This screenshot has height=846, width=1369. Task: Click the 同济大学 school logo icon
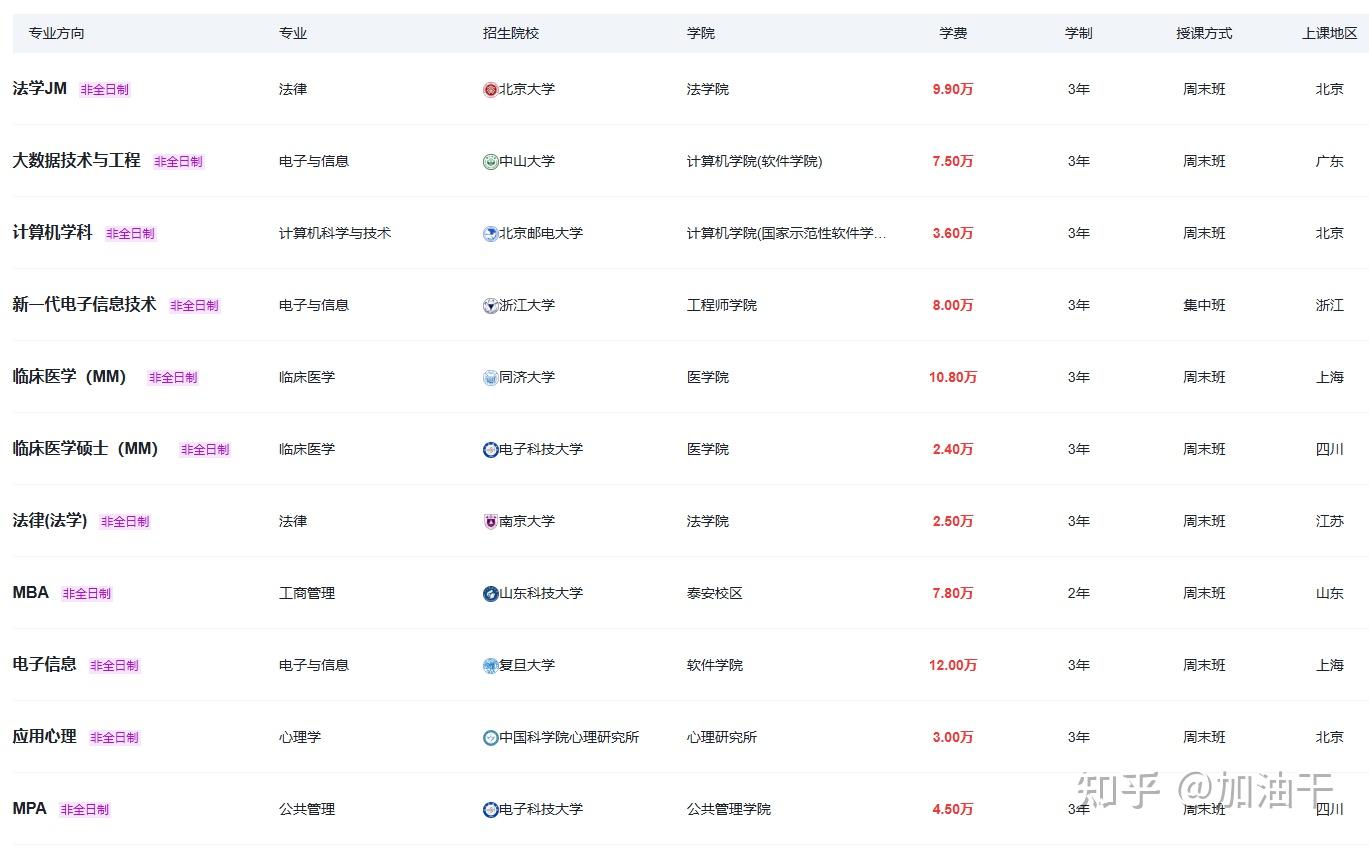pyautogui.click(x=490, y=378)
